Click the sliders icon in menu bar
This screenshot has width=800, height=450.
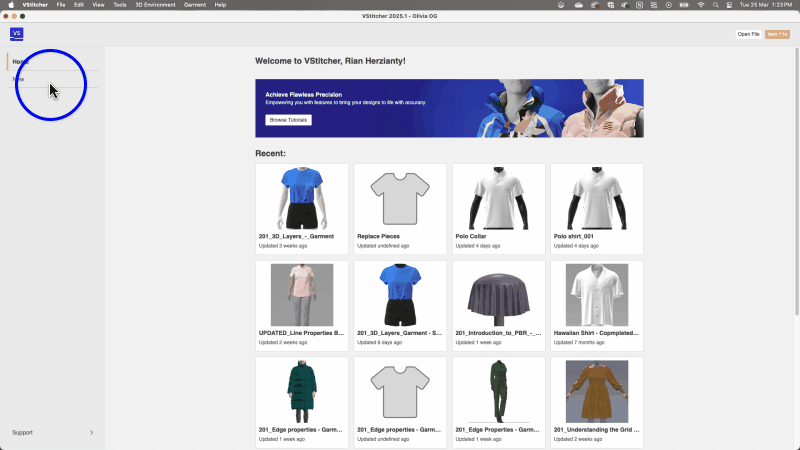pyautogui.click(x=654, y=5)
